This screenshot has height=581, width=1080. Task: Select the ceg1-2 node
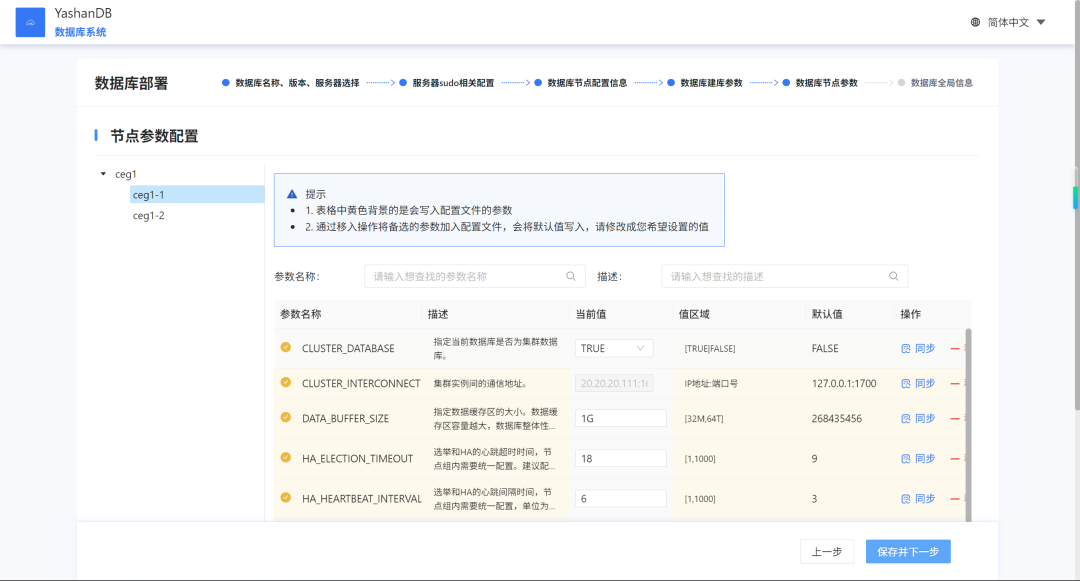click(149, 215)
